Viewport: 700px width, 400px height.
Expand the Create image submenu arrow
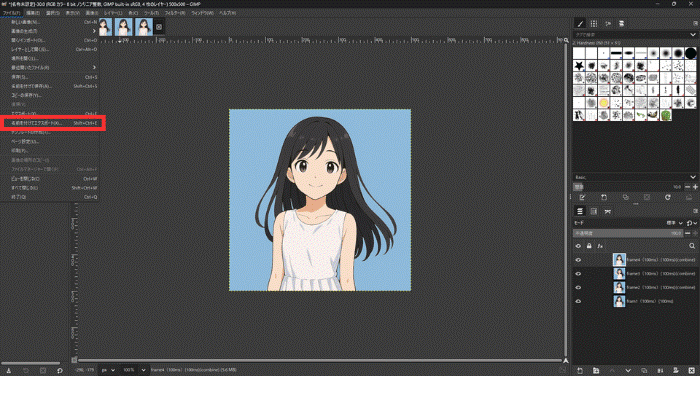point(94,31)
